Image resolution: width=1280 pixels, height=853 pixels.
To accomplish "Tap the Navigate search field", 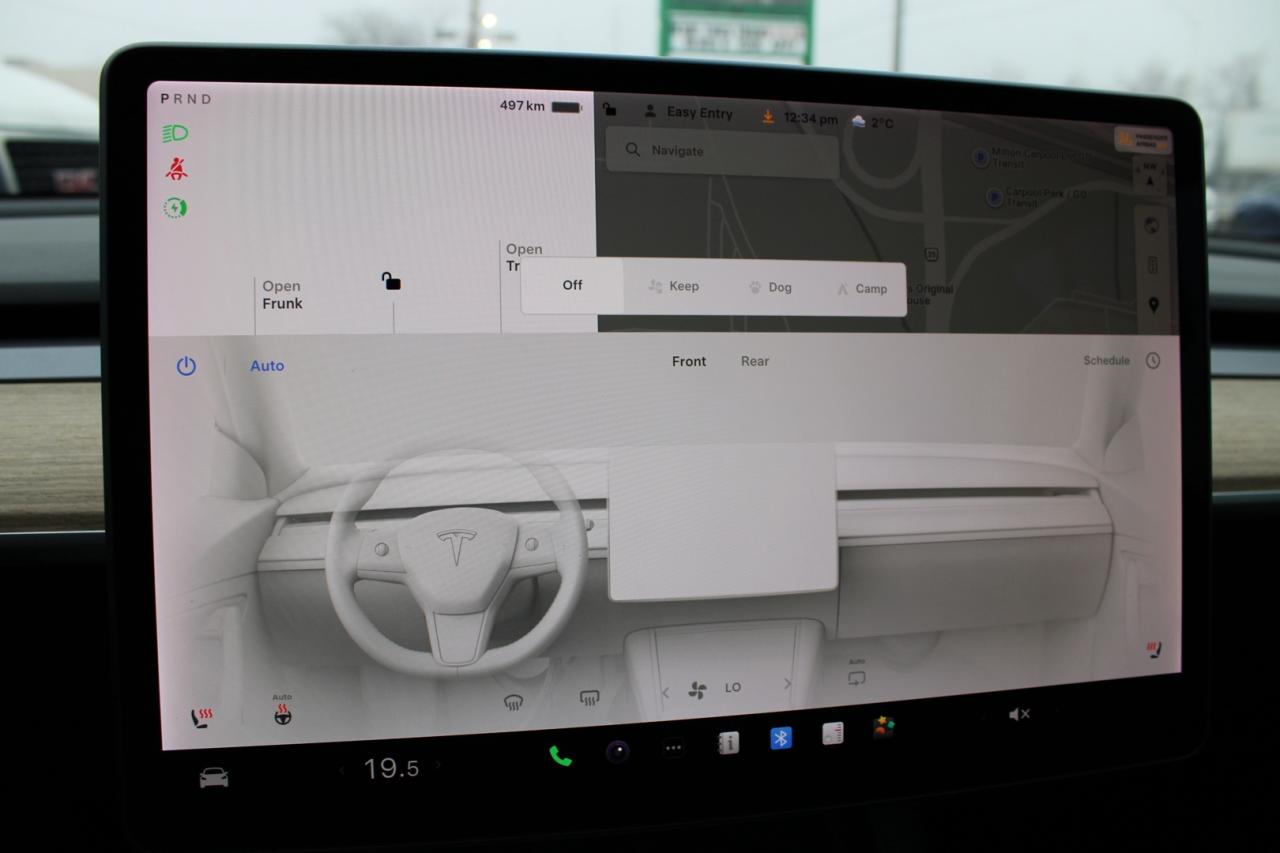I will [x=722, y=150].
